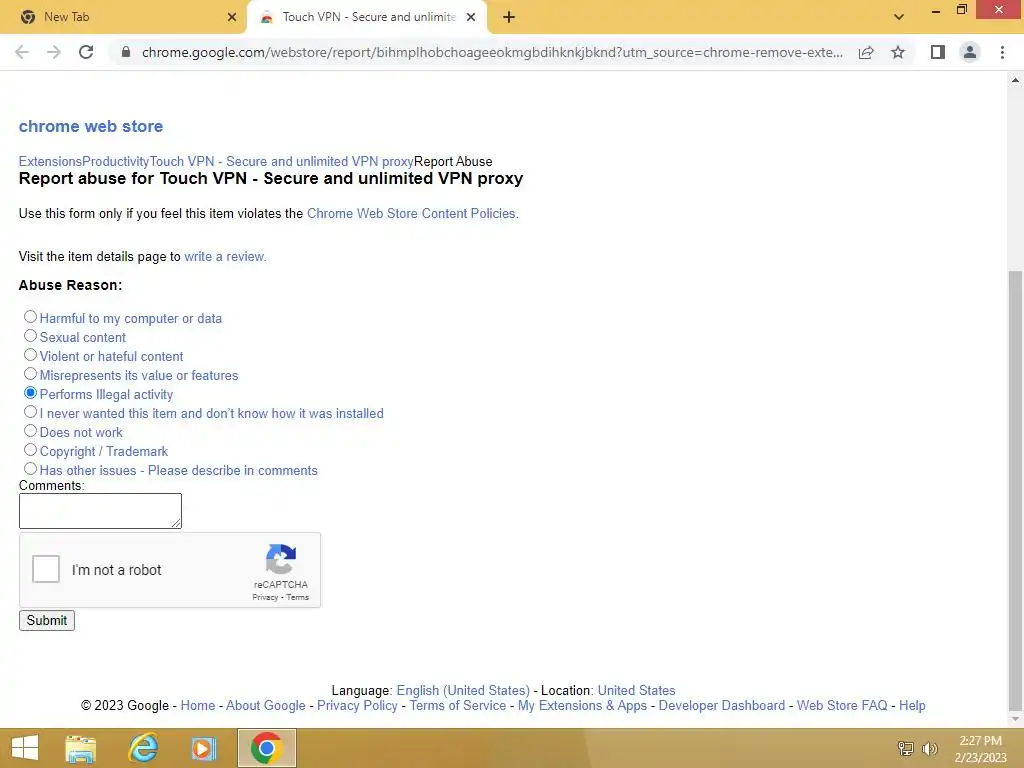Select Sexual content reason
This screenshot has height=768, width=1024.
[x=30, y=336]
